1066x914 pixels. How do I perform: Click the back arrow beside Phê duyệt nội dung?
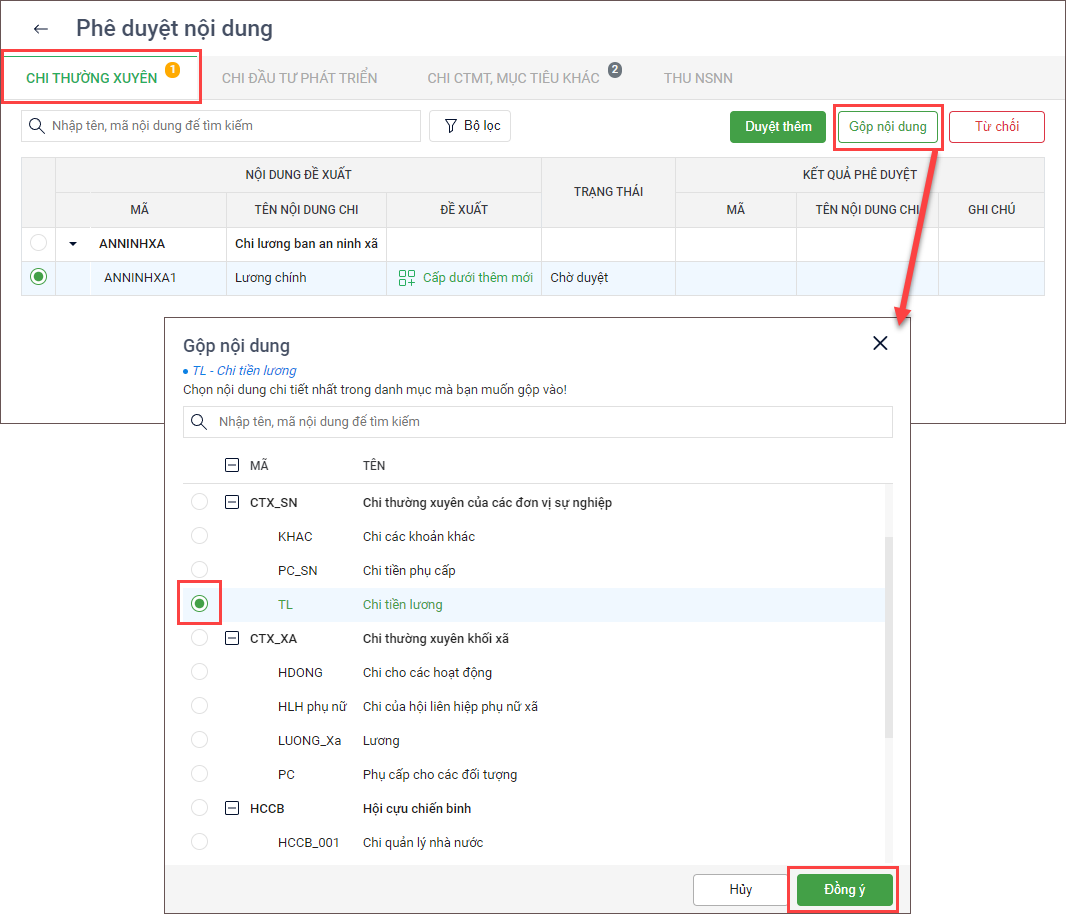click(41, 29)
